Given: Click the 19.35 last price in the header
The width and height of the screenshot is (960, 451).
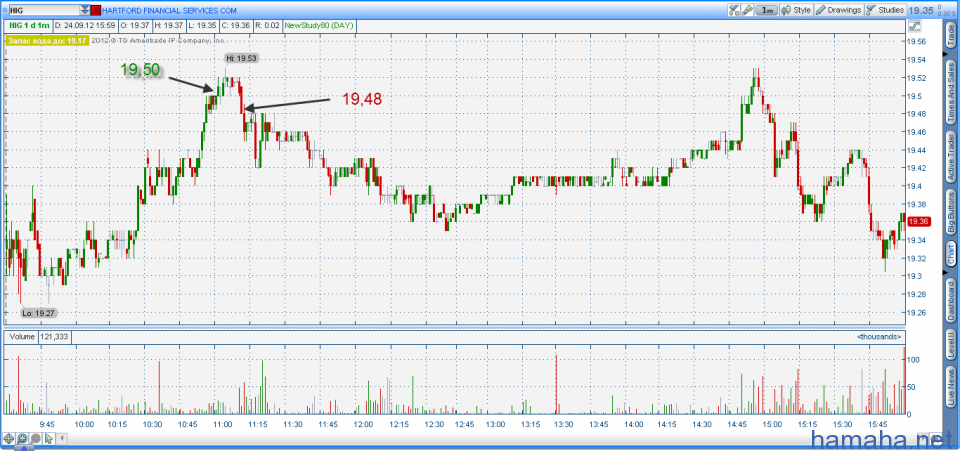Looking at the screenshot, I should [x=921, y=10].
